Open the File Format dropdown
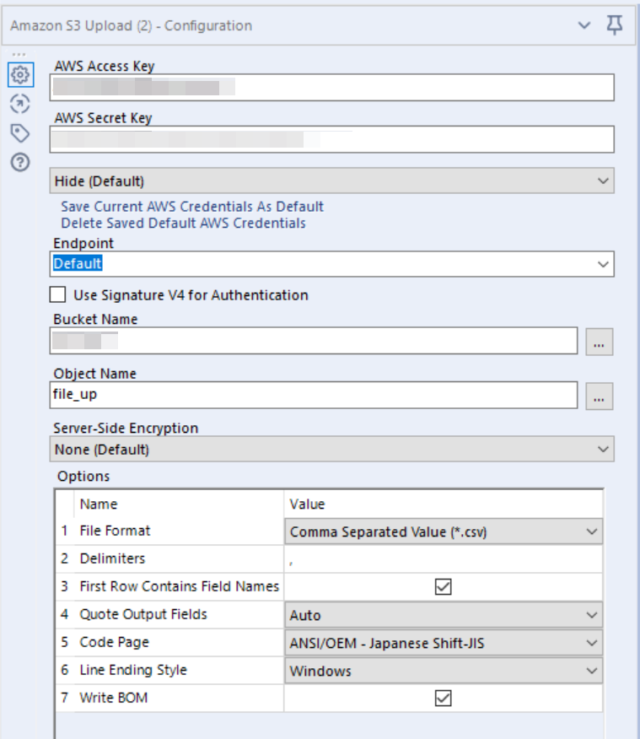The image size is (640, 739). click(443, 532)
